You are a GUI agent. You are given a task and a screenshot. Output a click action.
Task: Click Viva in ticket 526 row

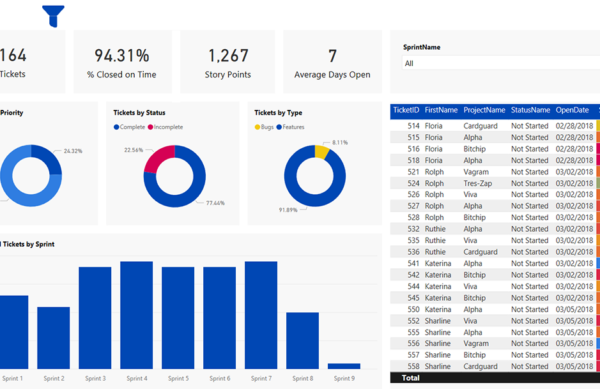[x=470, y=194]
